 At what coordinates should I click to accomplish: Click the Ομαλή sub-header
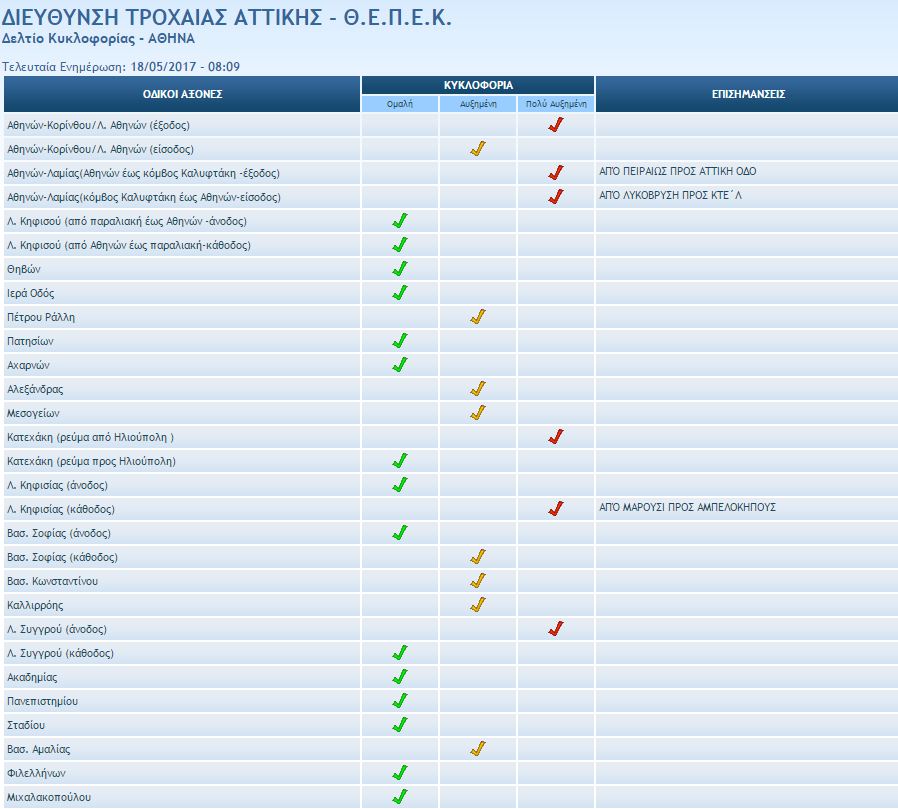click(x=400, y=104)
